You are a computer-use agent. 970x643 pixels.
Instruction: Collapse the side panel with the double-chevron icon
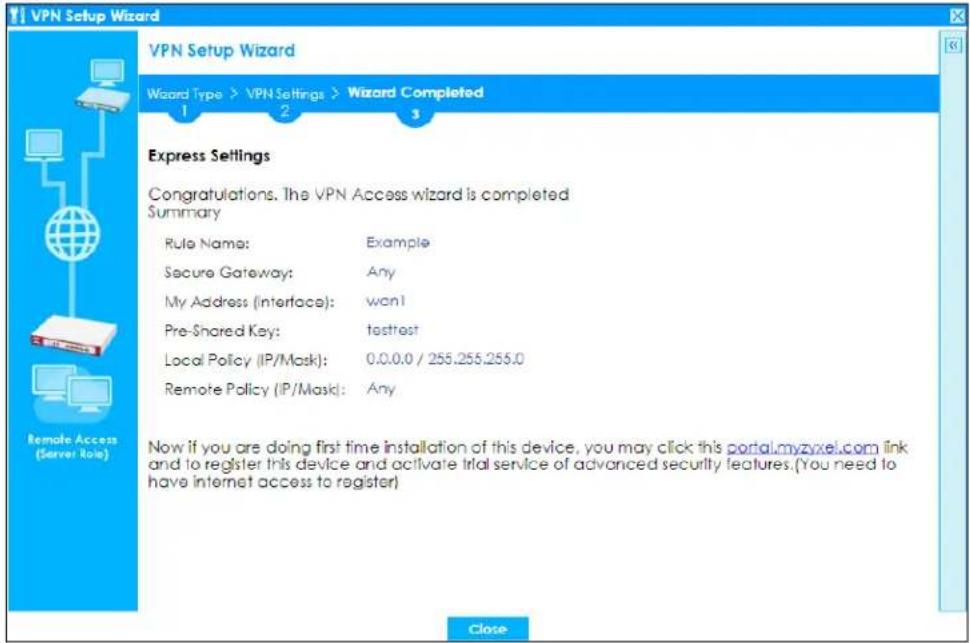953,46
